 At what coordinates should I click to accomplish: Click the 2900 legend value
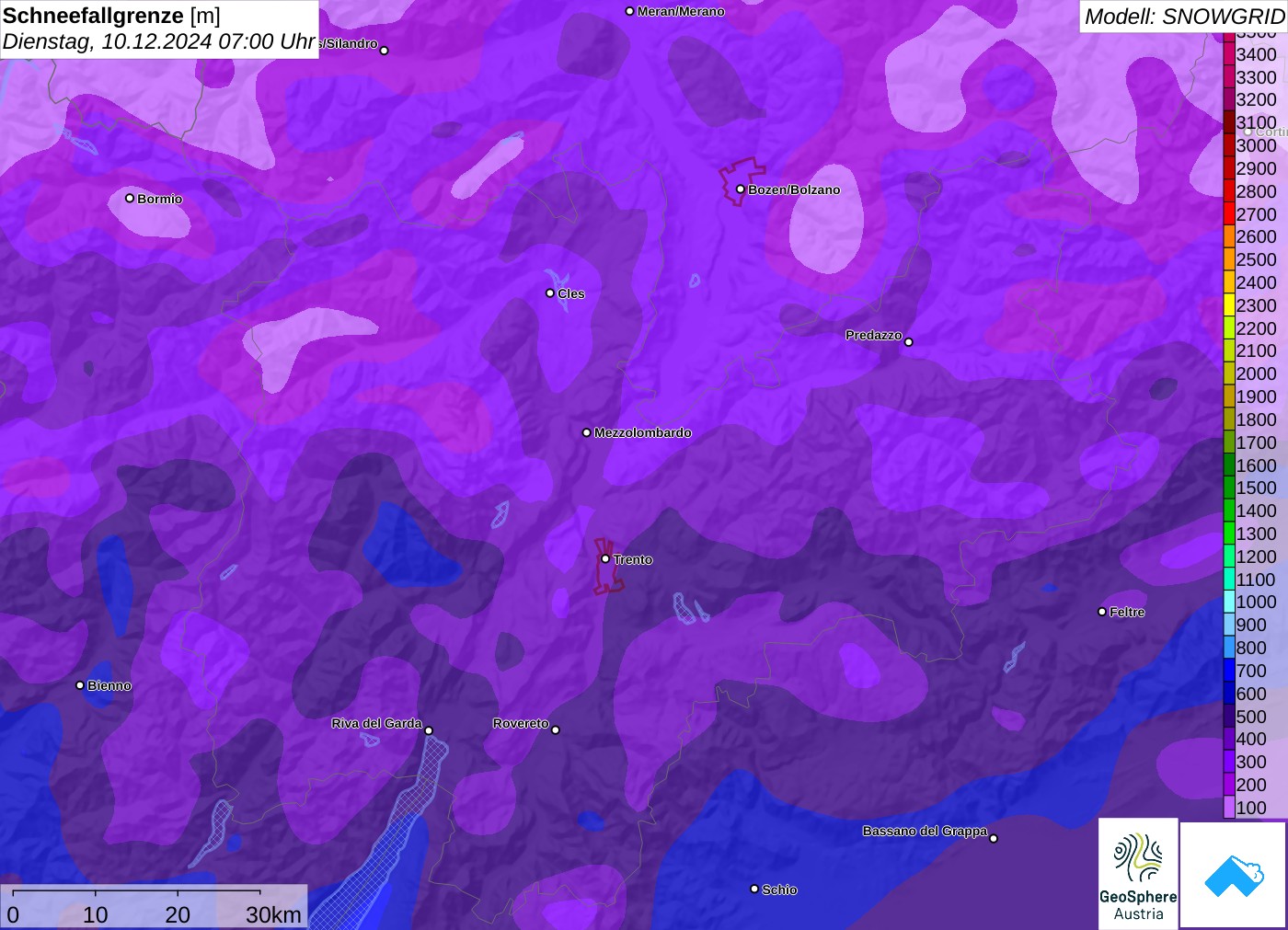point(1256,168)
